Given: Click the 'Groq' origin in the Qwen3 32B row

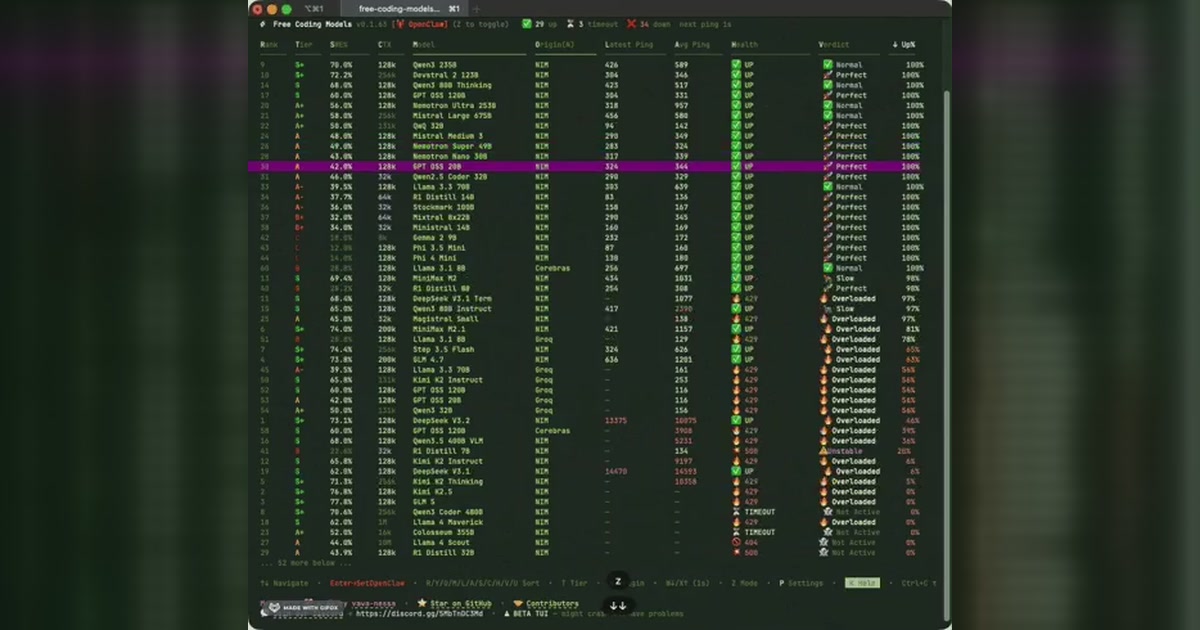Looking at the screenshot, I should tap(544, 411).
